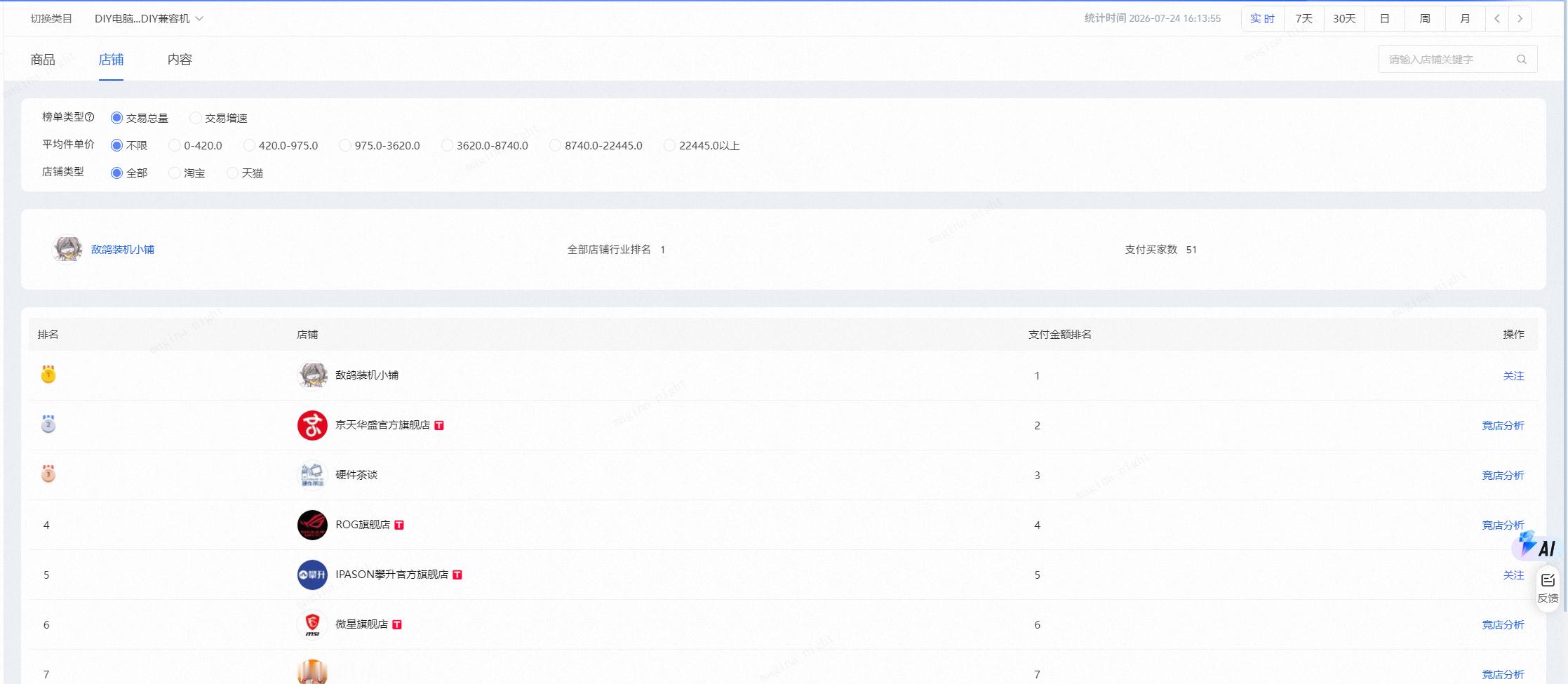Select the 交易总量 radio button
Viewport: 1568px width, 684px height.
point(116,118)
